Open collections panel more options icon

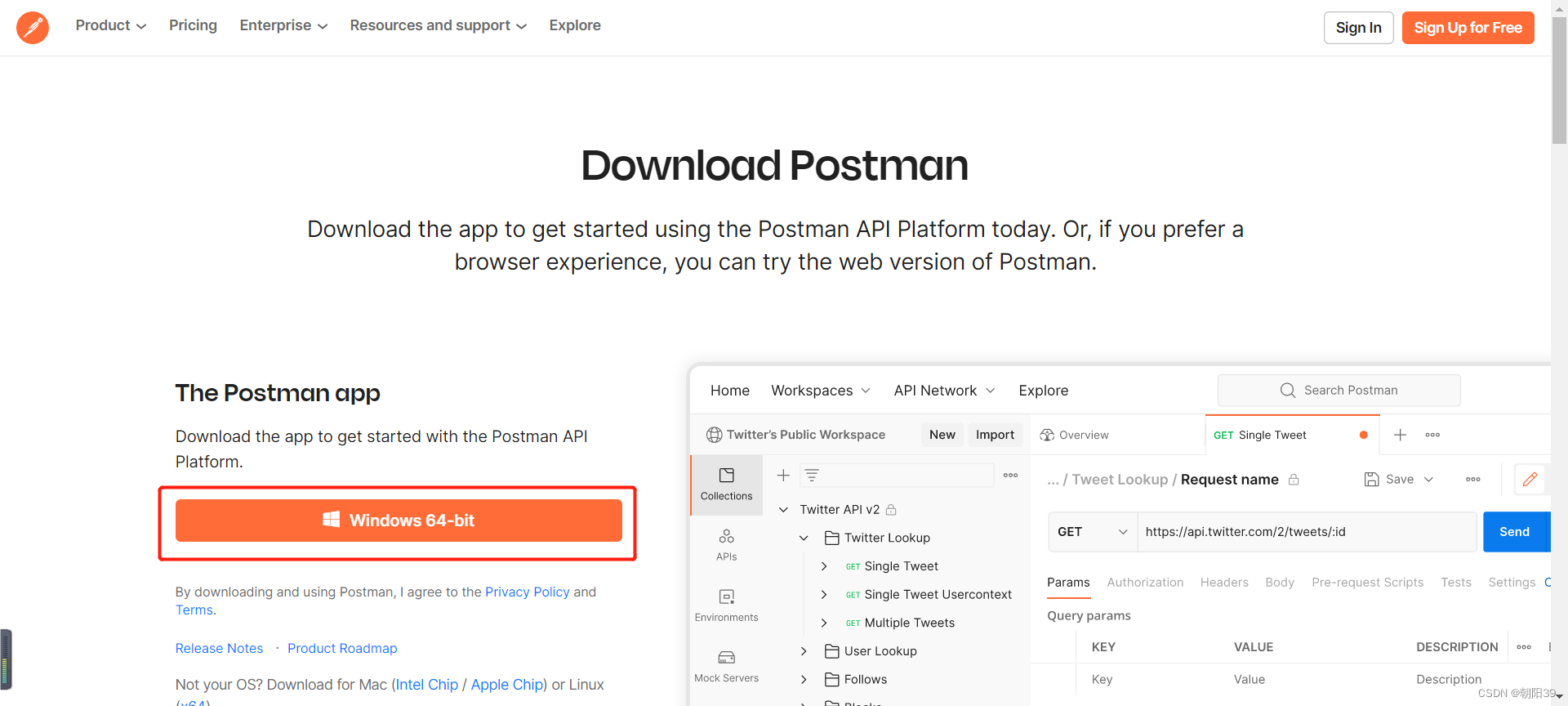coord(1010,476)
